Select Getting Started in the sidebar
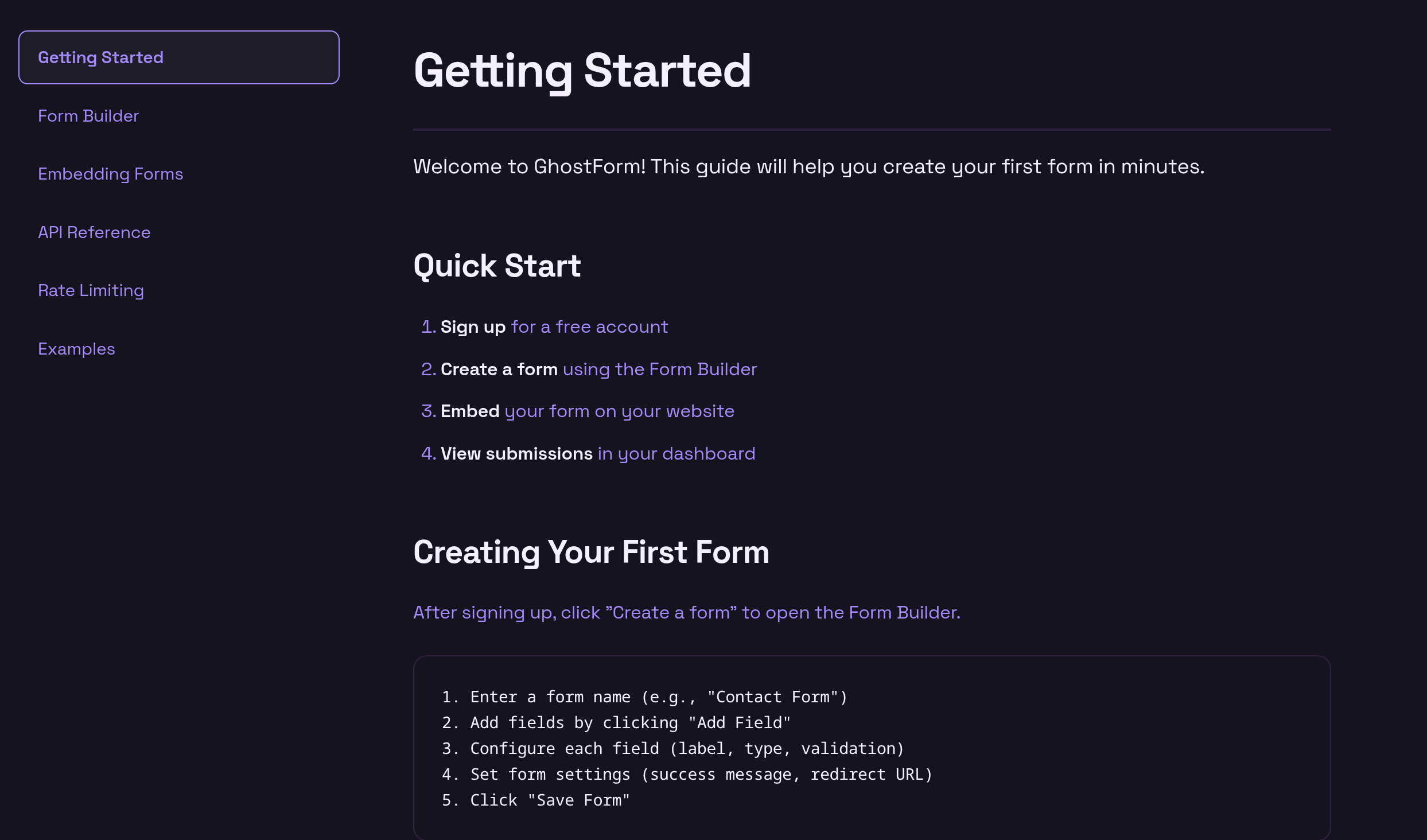The width and height of the screenshot is (1427, 840). (x=101, y=57)
